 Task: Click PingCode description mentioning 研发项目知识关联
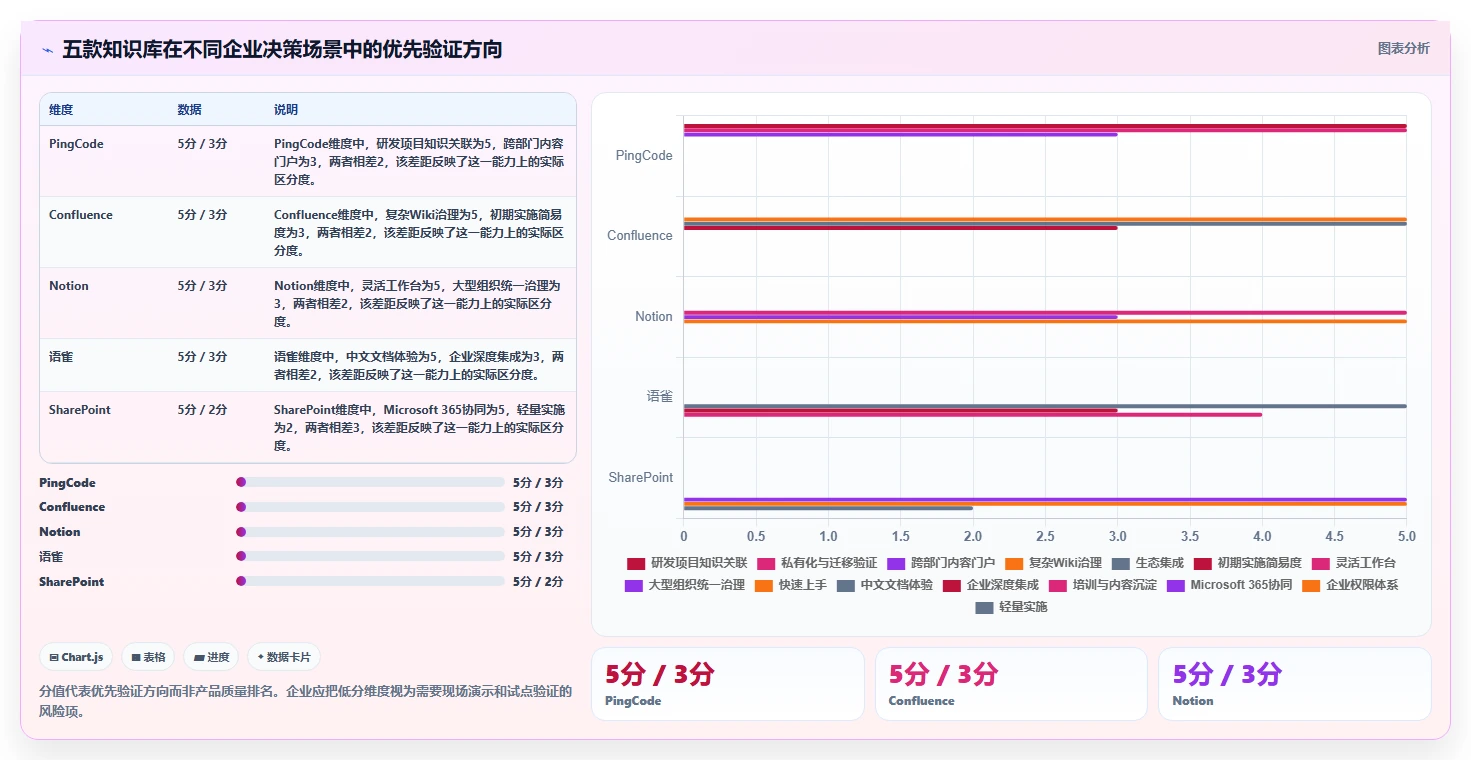click(420, 162)
